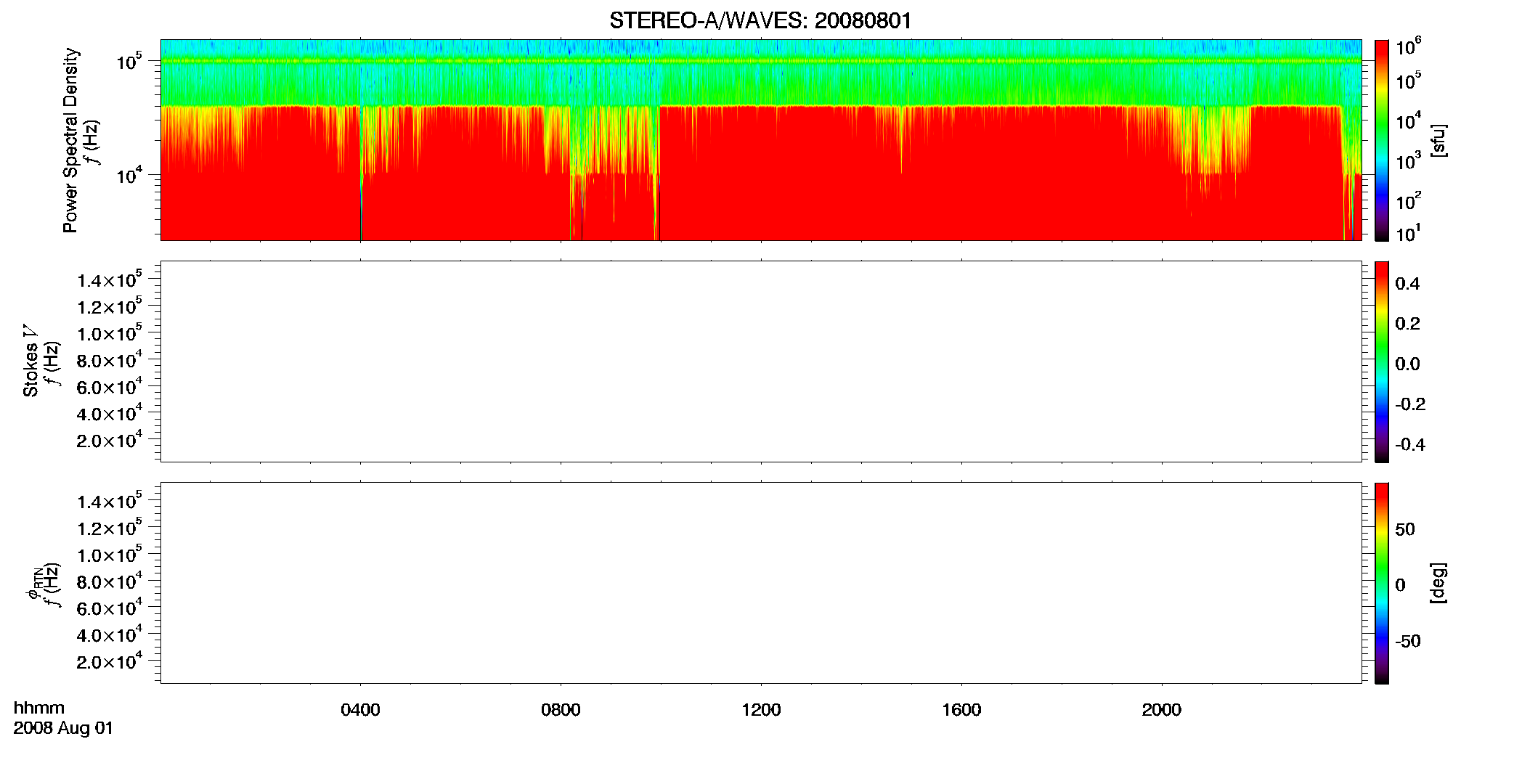Viewport: 1522px width, 784px height.
Task: Click the phi RTN angle colorbar
Action: click(x=1382, y=583)
